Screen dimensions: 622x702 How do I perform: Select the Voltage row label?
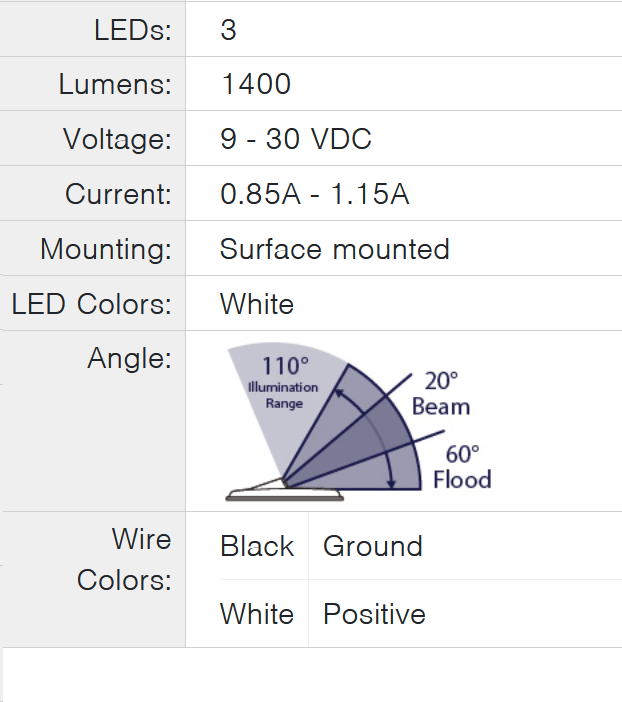117,139
